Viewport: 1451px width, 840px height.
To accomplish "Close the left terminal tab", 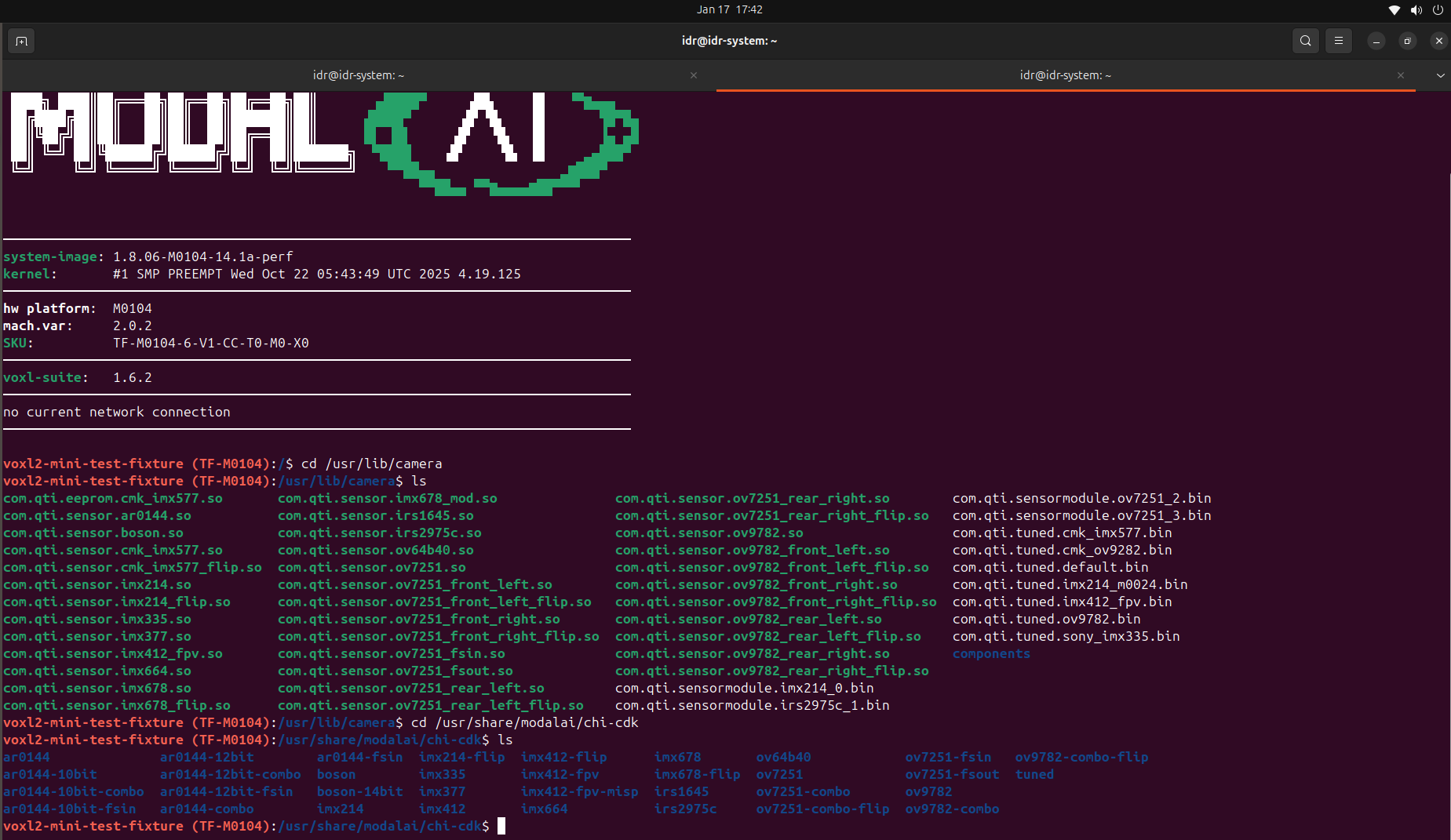I will [694, 75].
